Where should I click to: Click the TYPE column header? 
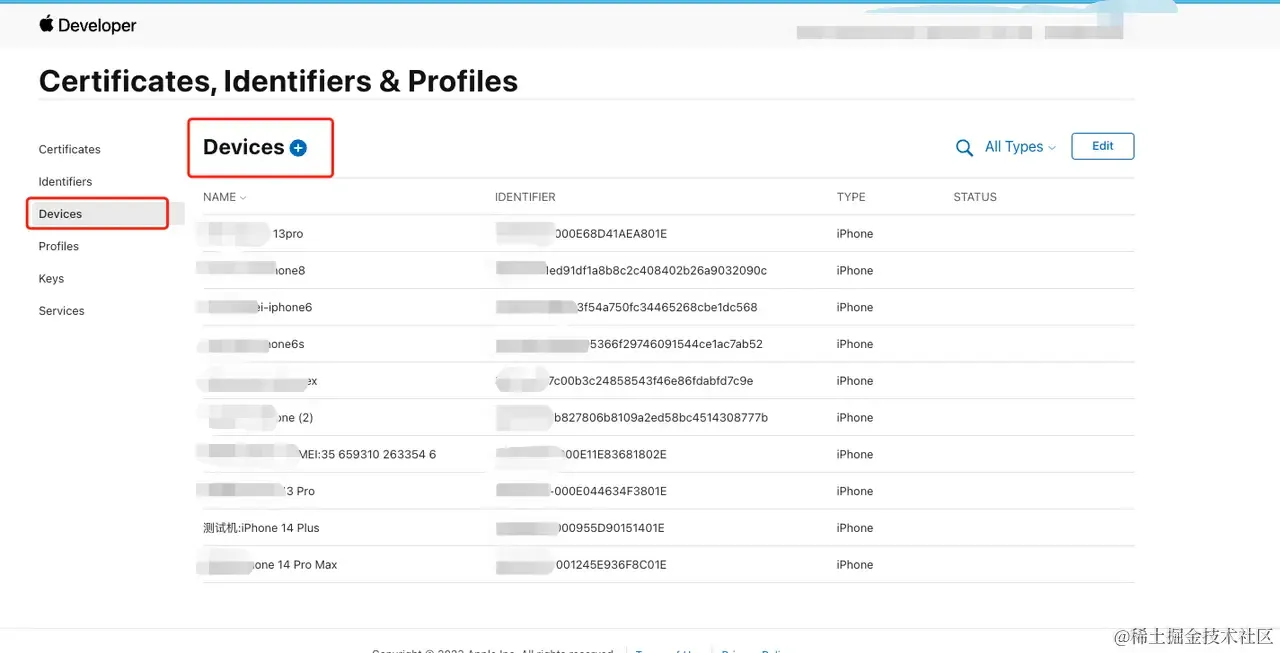pyautogui.click(x=851, y=197)
